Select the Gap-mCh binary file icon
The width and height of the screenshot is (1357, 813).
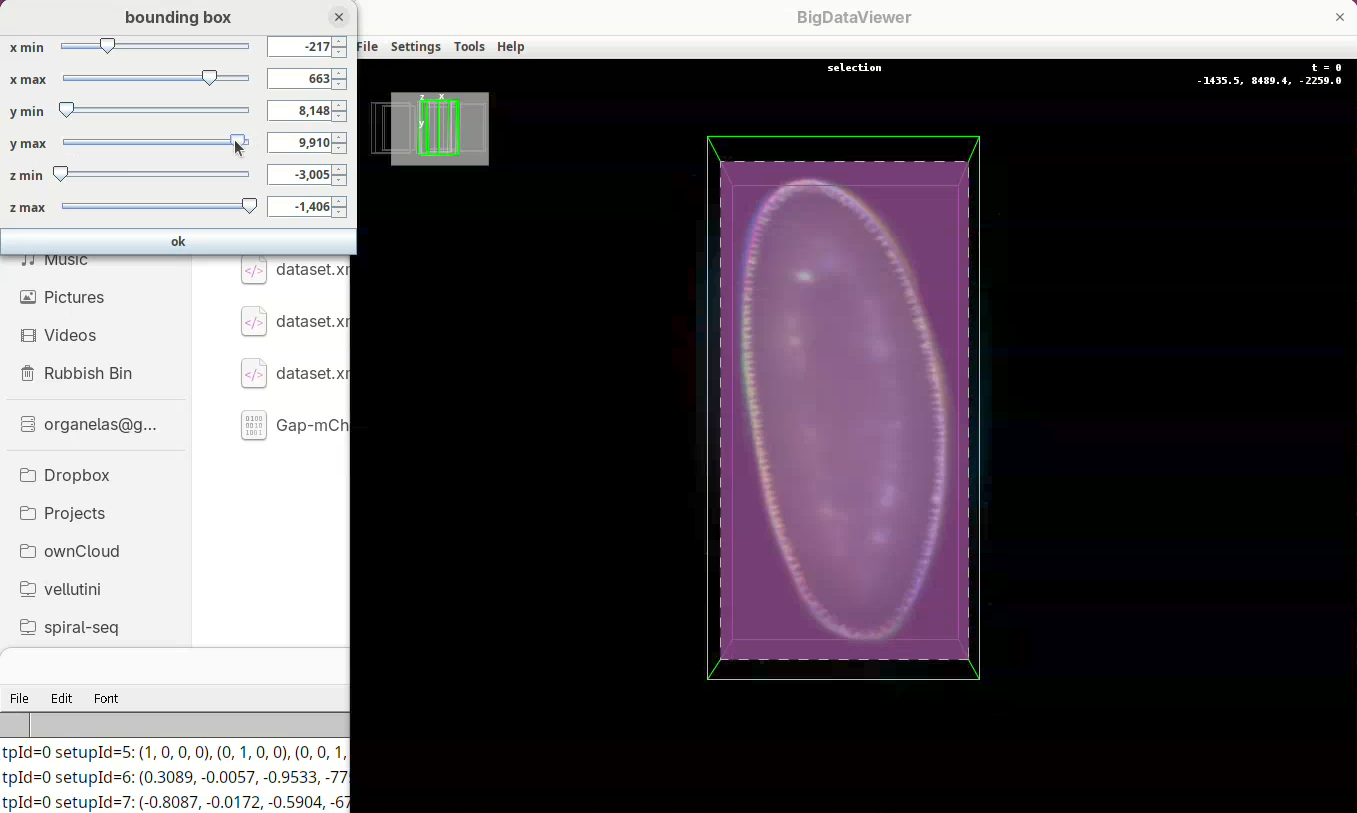tap(254, 425)
